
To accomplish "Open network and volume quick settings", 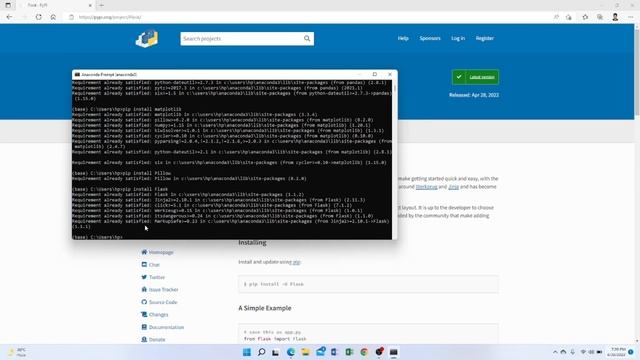I will point(591,352).
